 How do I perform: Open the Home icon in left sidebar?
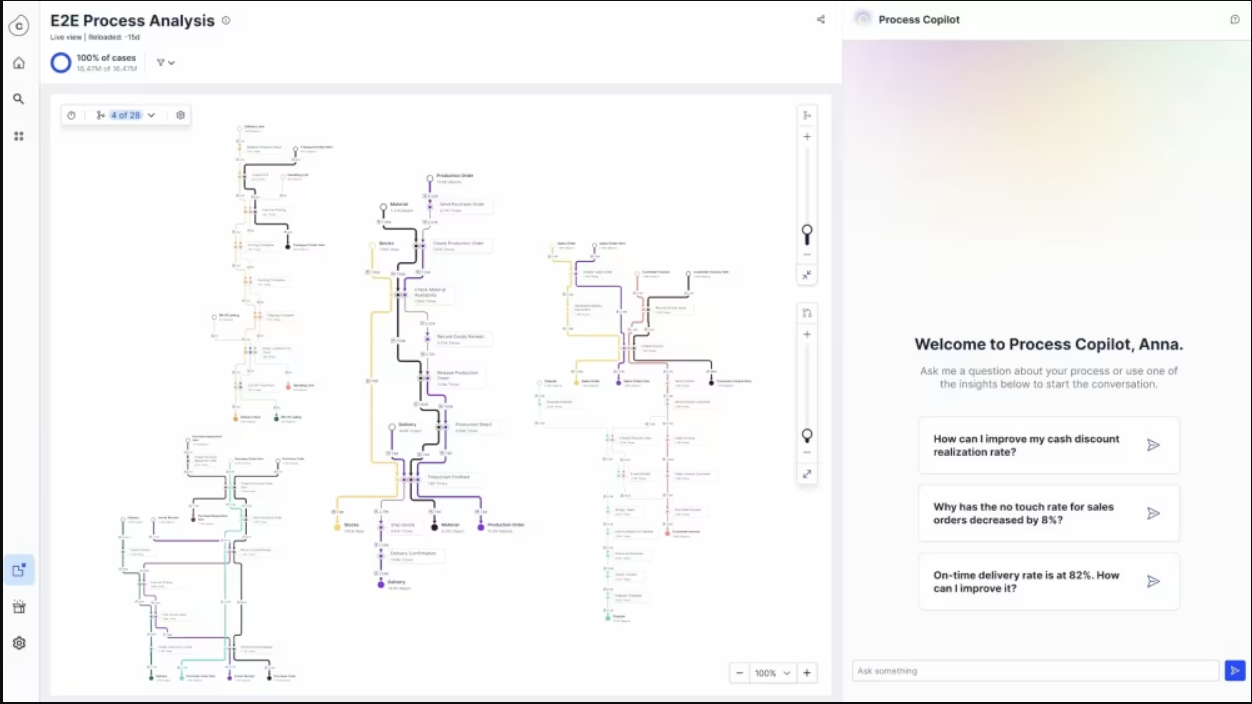click(x=19, y=62)
